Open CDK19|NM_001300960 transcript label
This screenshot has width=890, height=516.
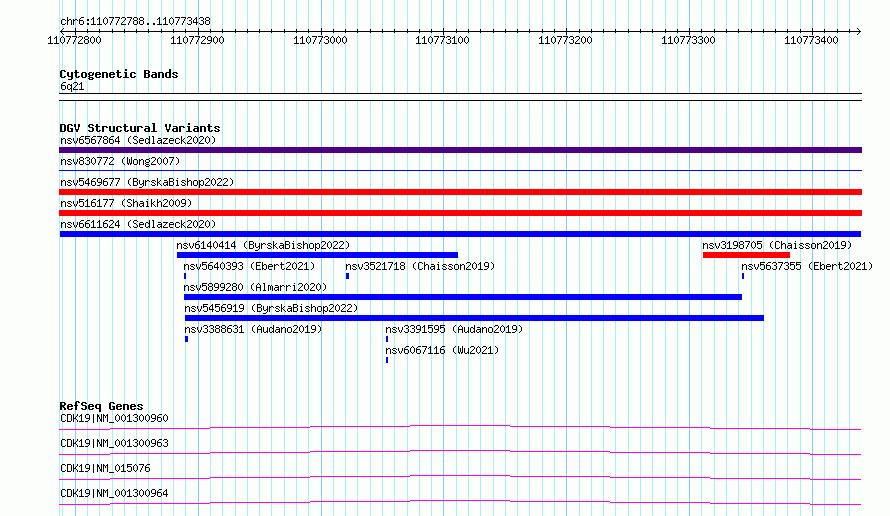[x=114, y=418]
